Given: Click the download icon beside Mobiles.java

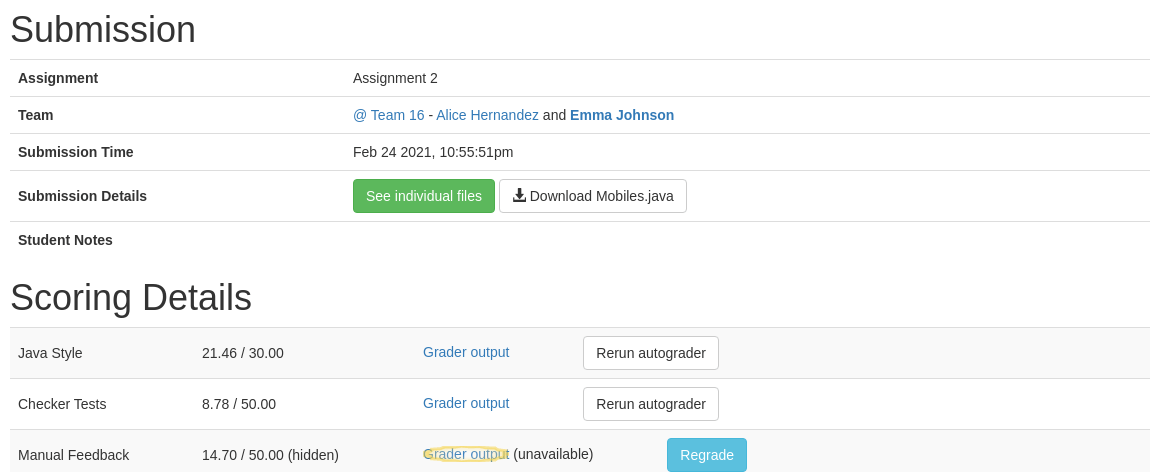Looking at the screenshot, I should click(519, 195).
